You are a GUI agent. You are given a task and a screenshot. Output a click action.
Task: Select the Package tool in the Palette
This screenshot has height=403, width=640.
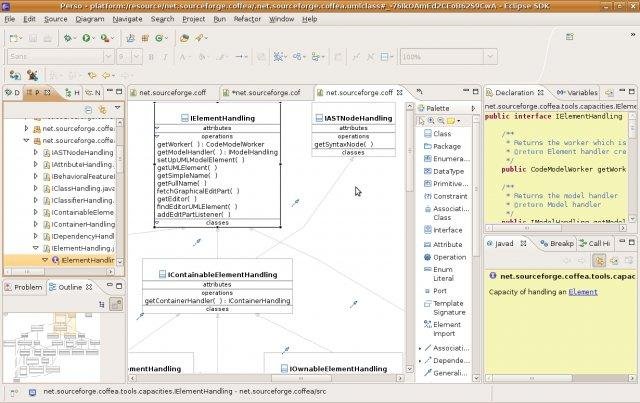tap(446, 146)
